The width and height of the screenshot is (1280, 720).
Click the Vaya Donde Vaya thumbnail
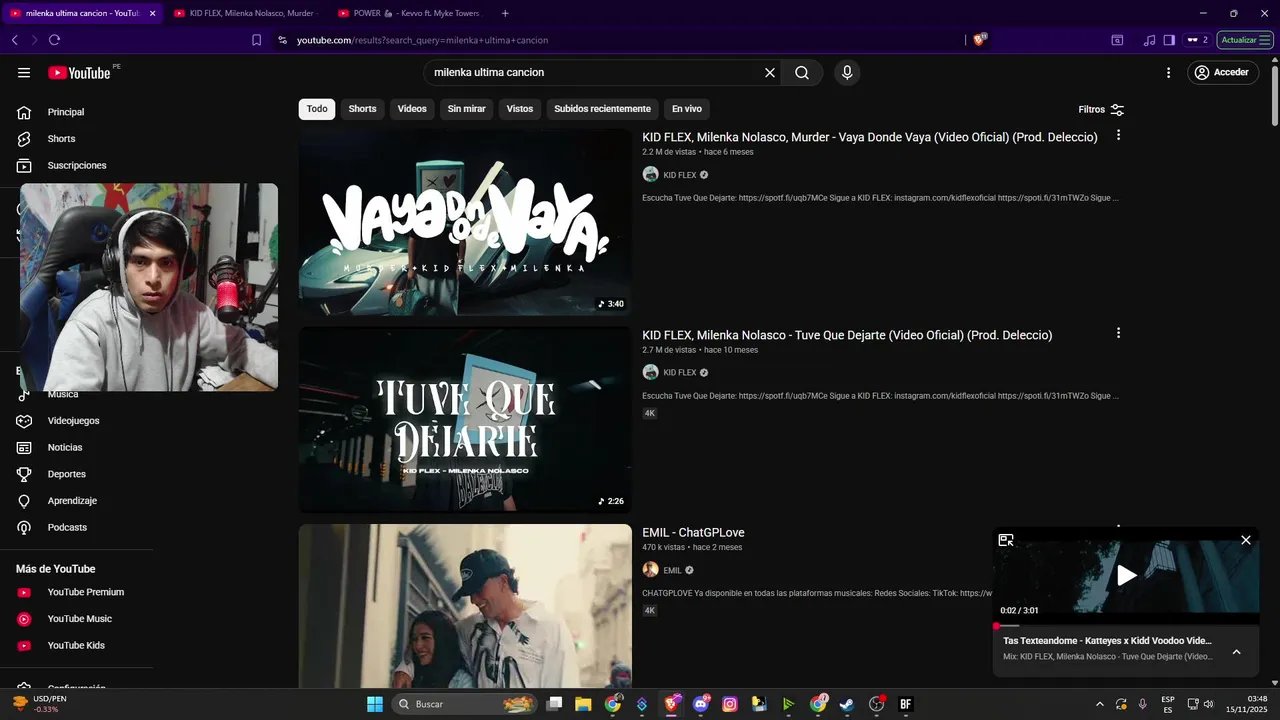(465, 222)
